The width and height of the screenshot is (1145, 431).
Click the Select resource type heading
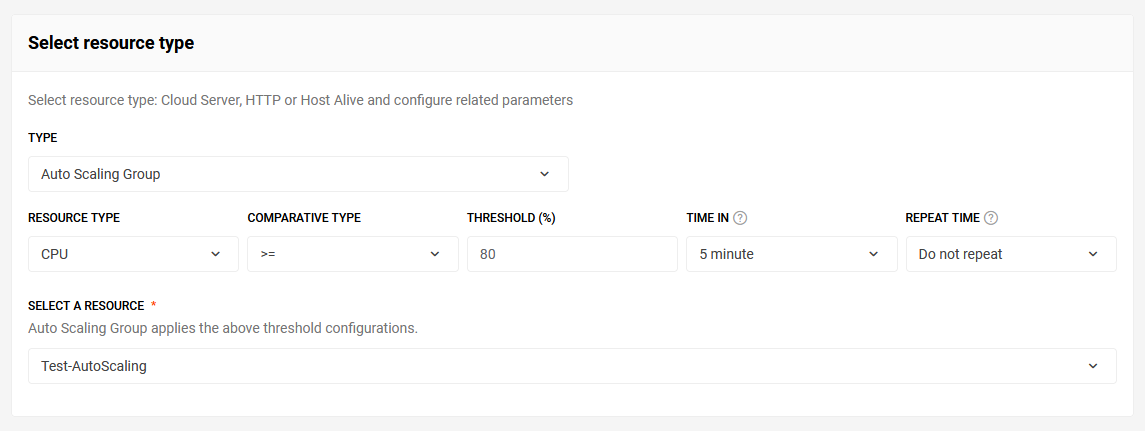111,43
